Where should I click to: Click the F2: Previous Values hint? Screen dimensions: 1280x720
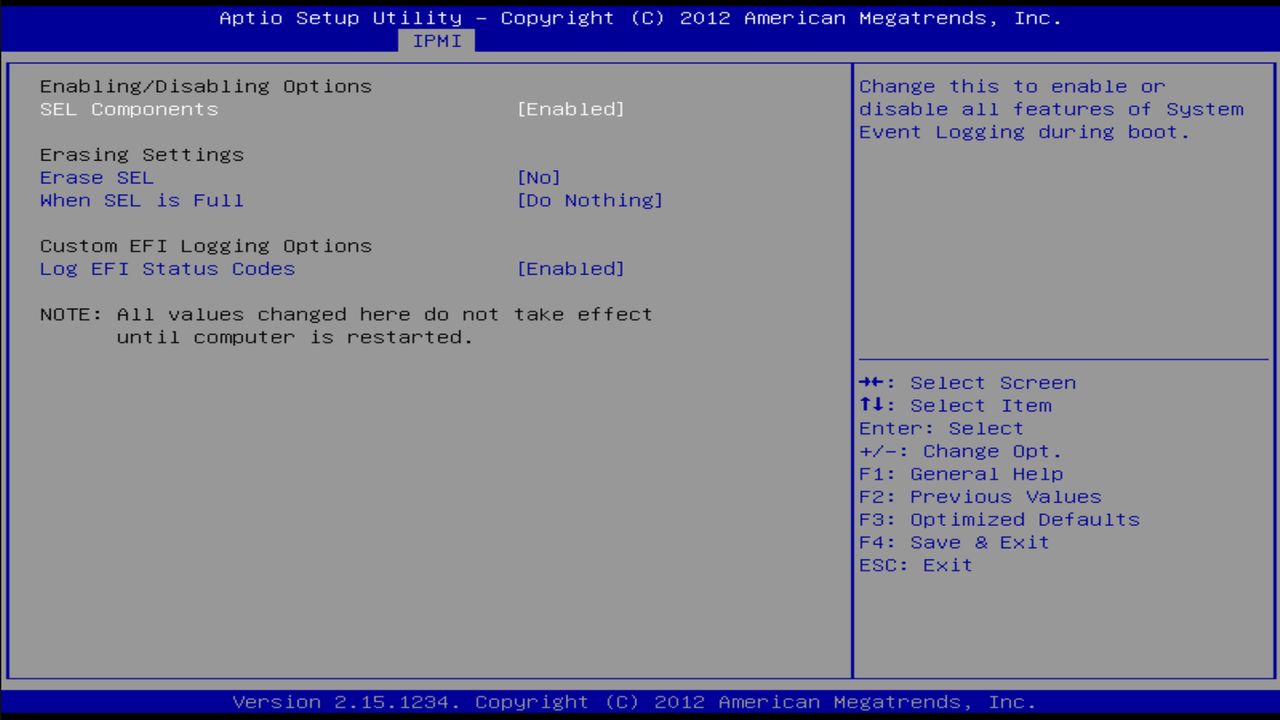[980, 497]
